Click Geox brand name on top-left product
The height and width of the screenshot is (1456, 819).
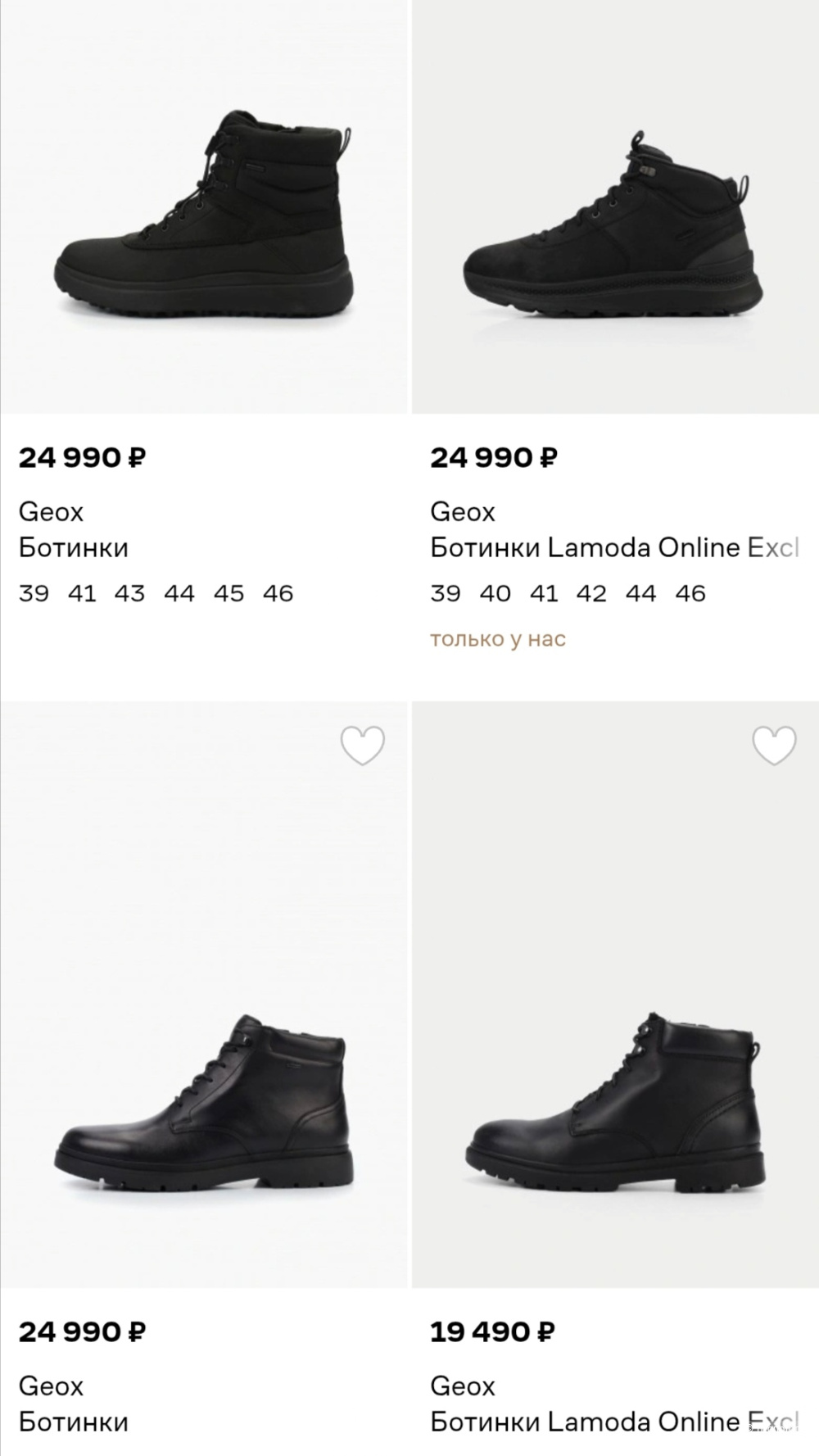tap(51, 512)
